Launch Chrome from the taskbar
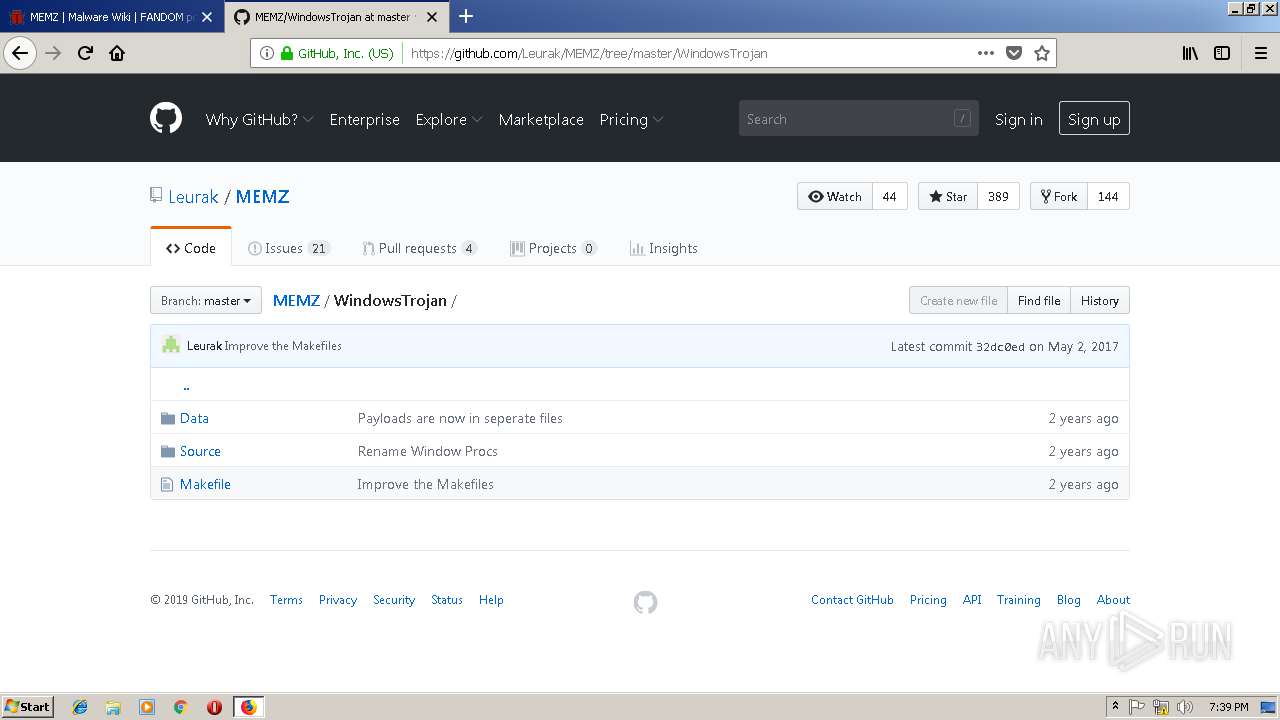This screenshot has width=1280, height=720. pyautogui.click(x=180, y=707)
